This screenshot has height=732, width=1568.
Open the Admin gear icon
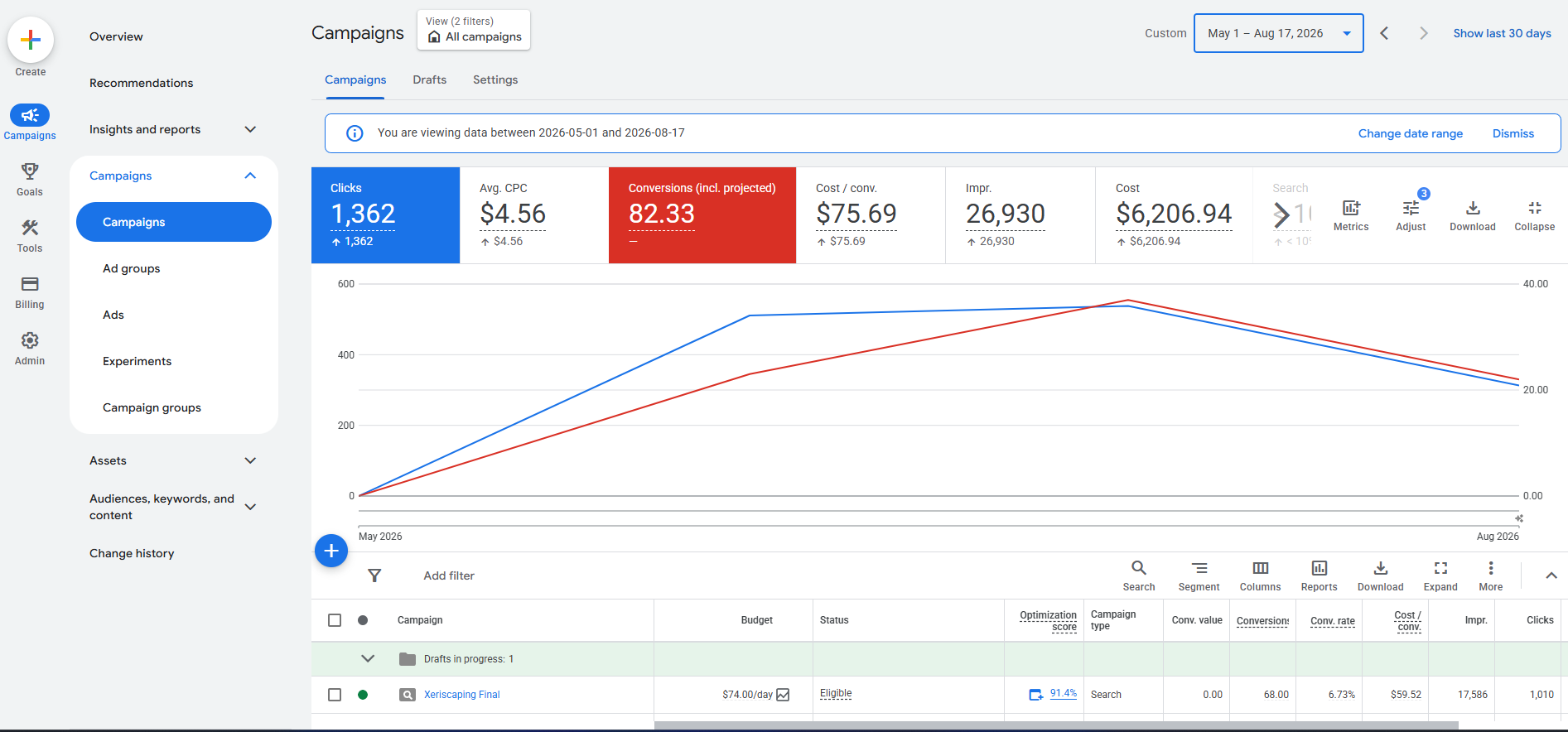coord(30,340)
